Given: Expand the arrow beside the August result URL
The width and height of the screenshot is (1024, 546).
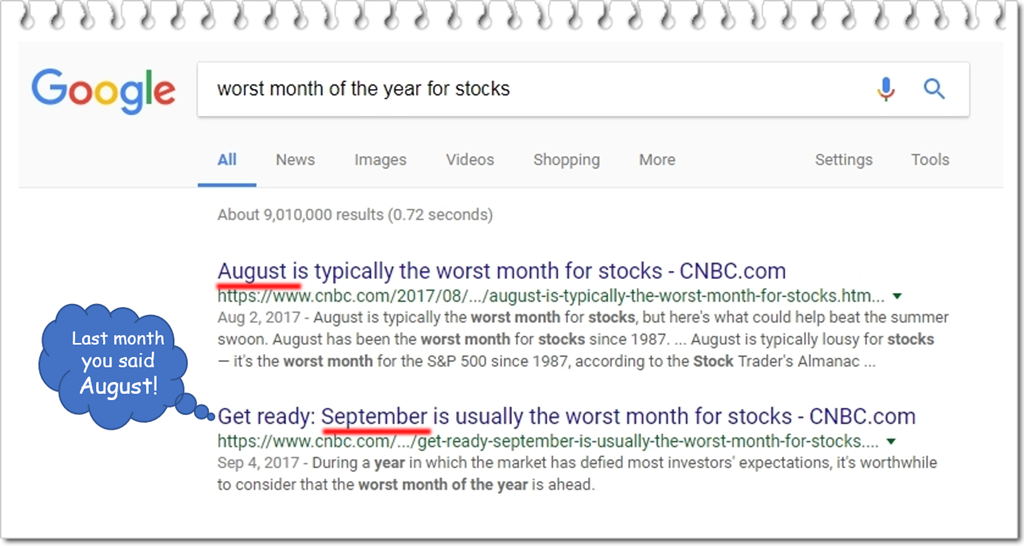Looking at the screenshot, I should click(897, 296).
